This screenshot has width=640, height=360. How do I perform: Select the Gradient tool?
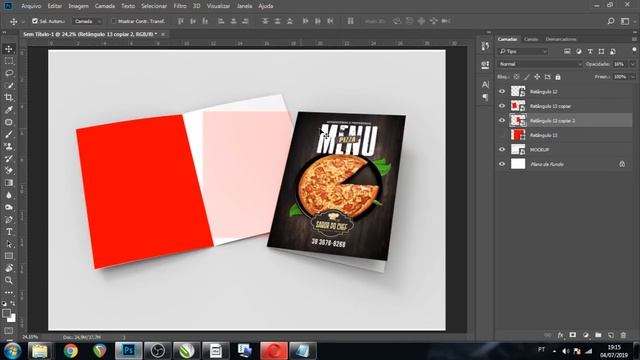9,183
